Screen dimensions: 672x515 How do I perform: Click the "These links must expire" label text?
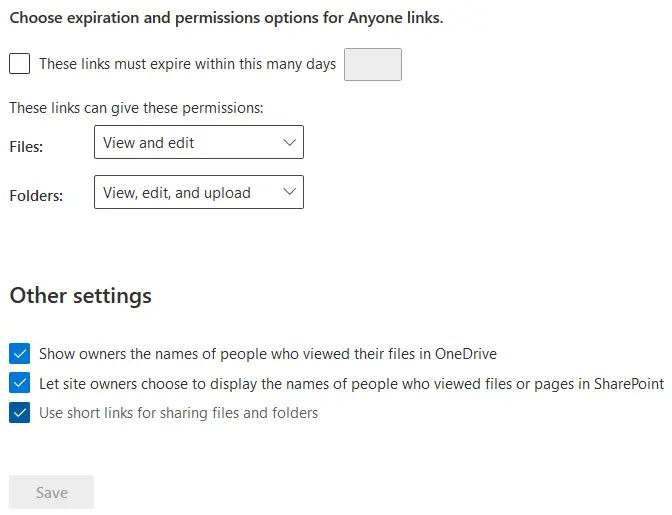coord(187,64)
